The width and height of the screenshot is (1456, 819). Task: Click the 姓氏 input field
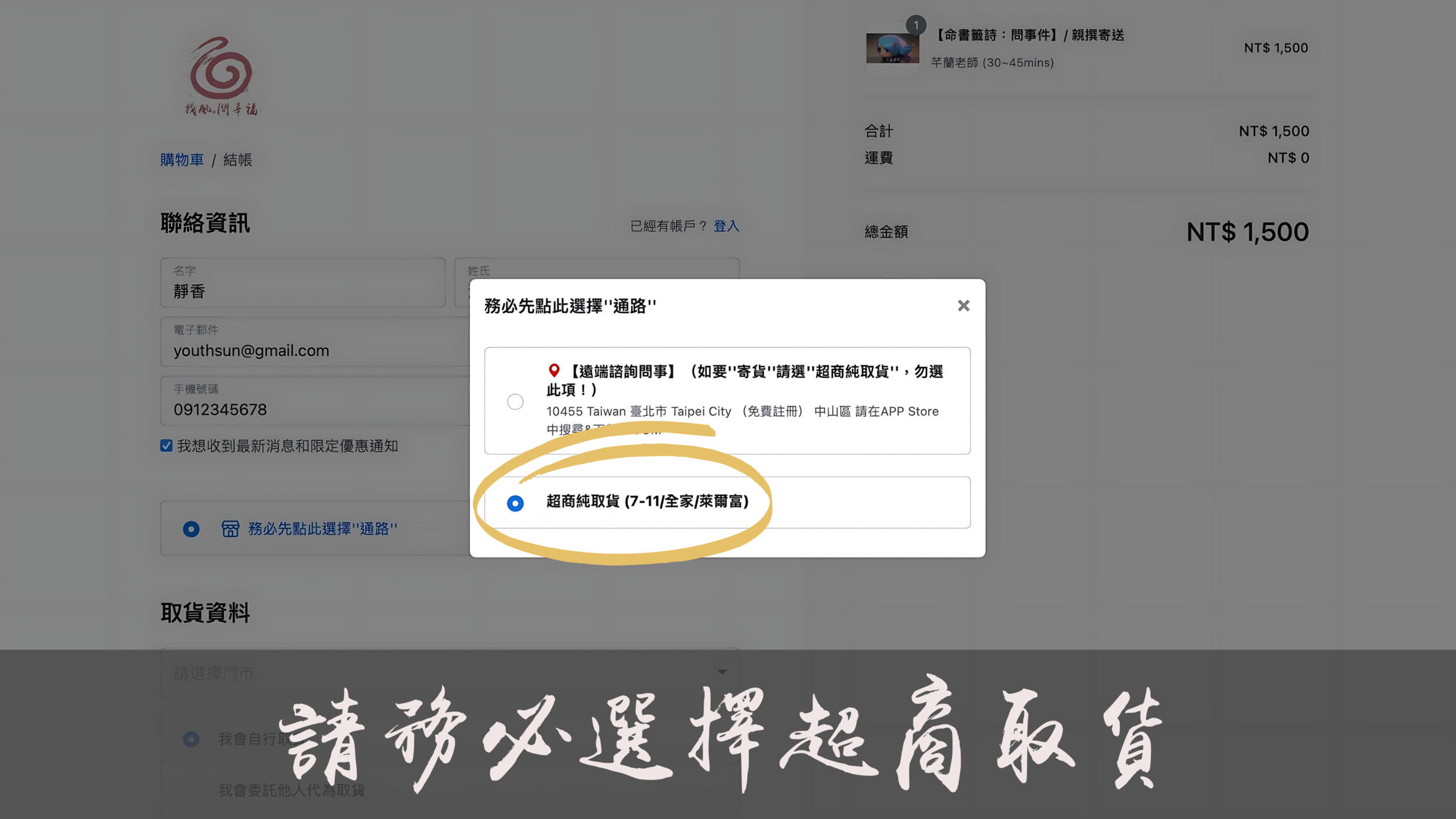point(597,268)
